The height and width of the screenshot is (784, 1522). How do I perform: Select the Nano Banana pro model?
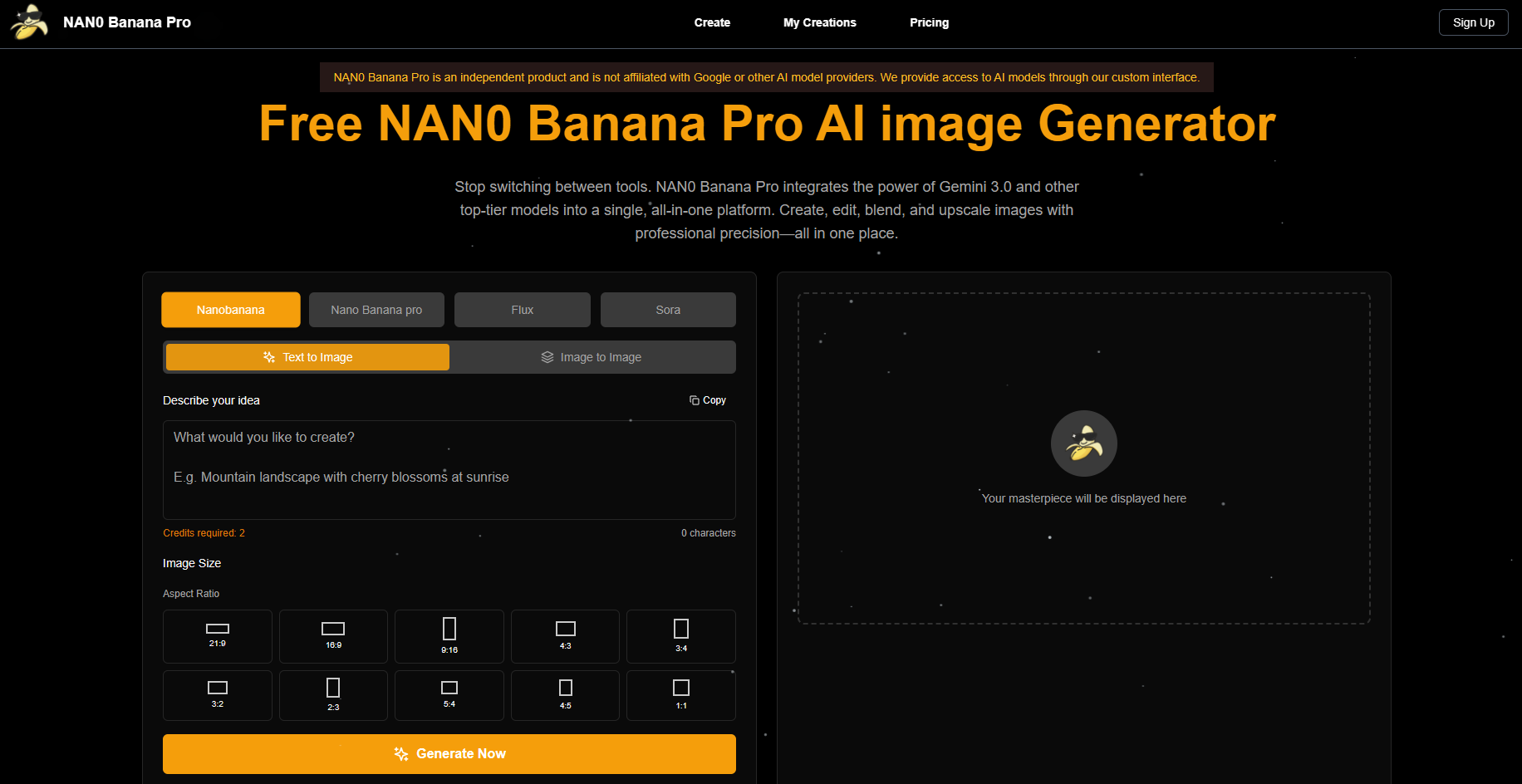pyautogui.click(x=376, y=309)
